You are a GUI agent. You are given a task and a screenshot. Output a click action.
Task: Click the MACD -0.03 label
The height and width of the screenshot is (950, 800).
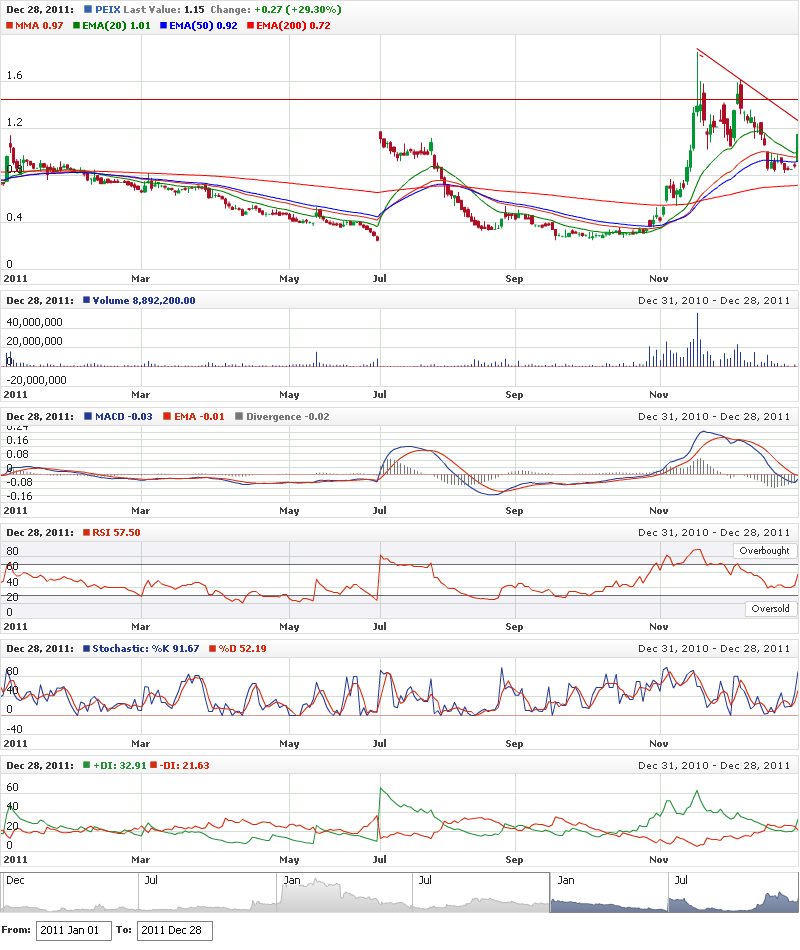click(x=124, y=417)
